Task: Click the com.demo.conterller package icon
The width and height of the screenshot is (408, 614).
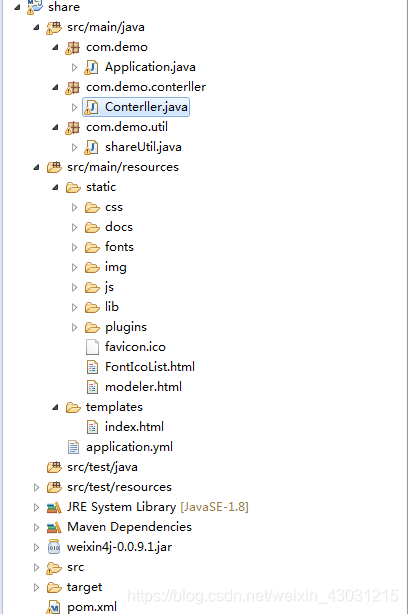Action: 73,87
